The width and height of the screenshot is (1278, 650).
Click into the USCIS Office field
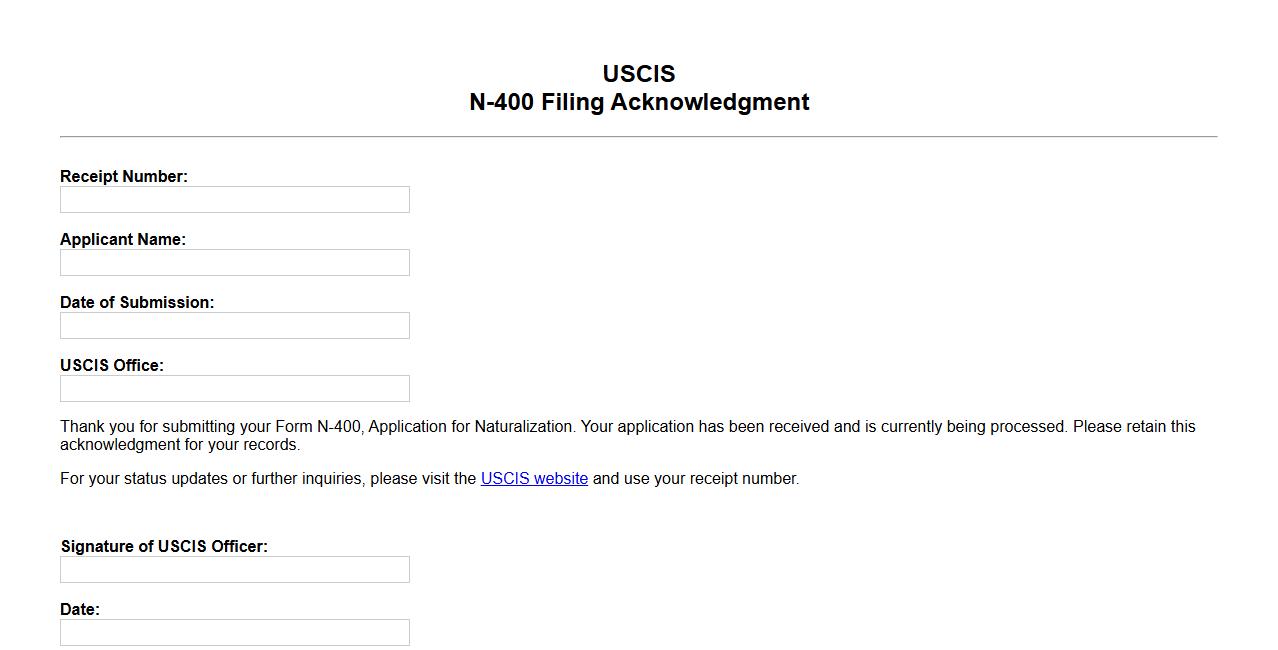click(234, 389)
